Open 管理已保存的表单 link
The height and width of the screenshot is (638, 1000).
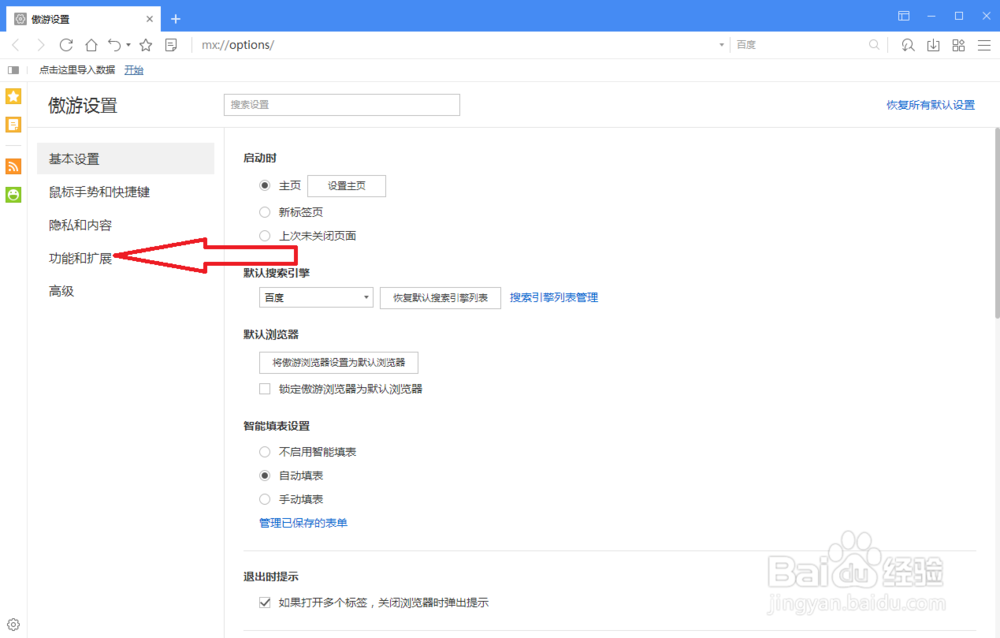tap(303, 523)
